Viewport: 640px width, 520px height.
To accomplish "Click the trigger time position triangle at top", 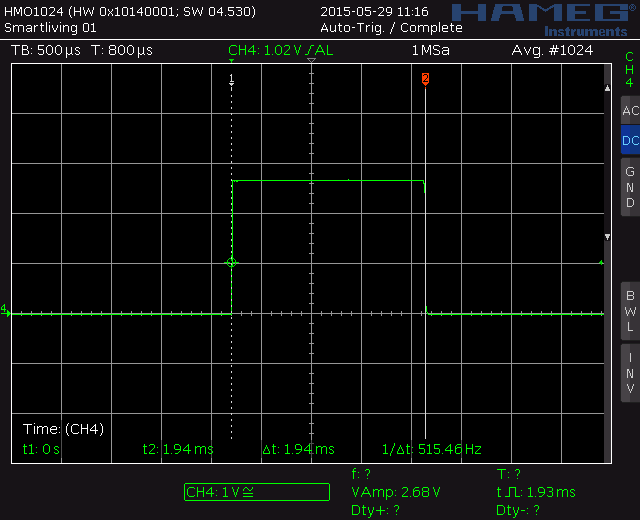I will [311, 62].
